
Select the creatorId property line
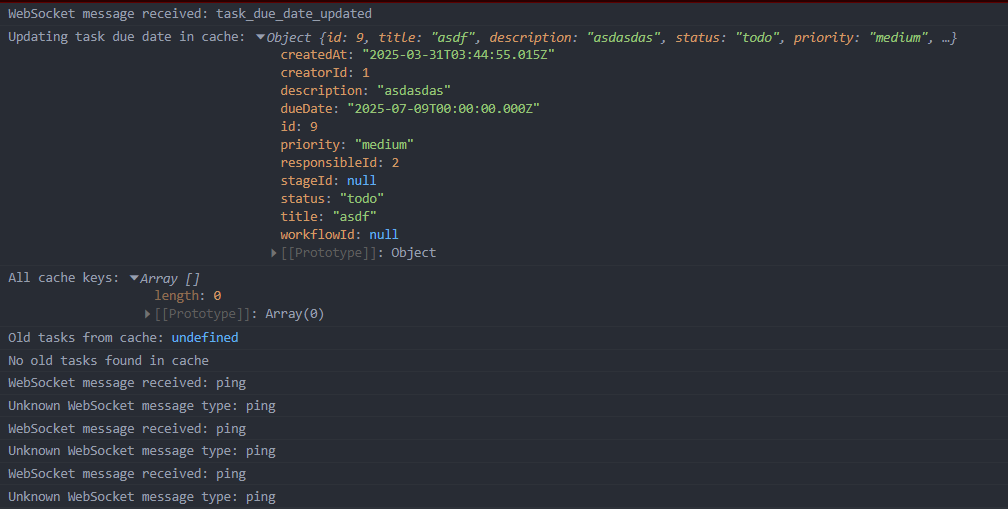tap(324, 73)
